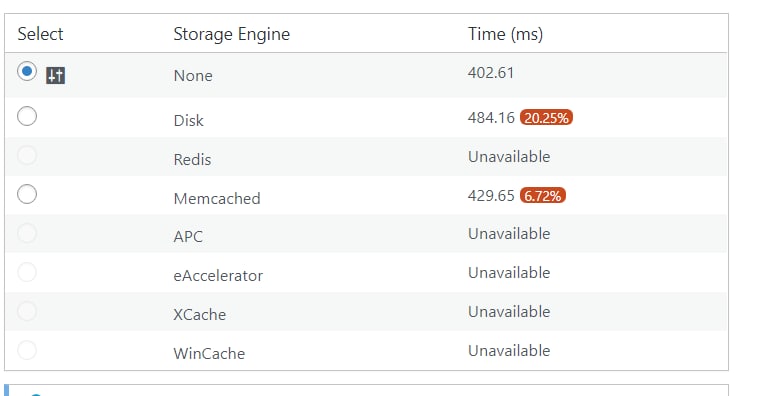Click the Select column header
The image size is (761, 396).
coord(40,34)
